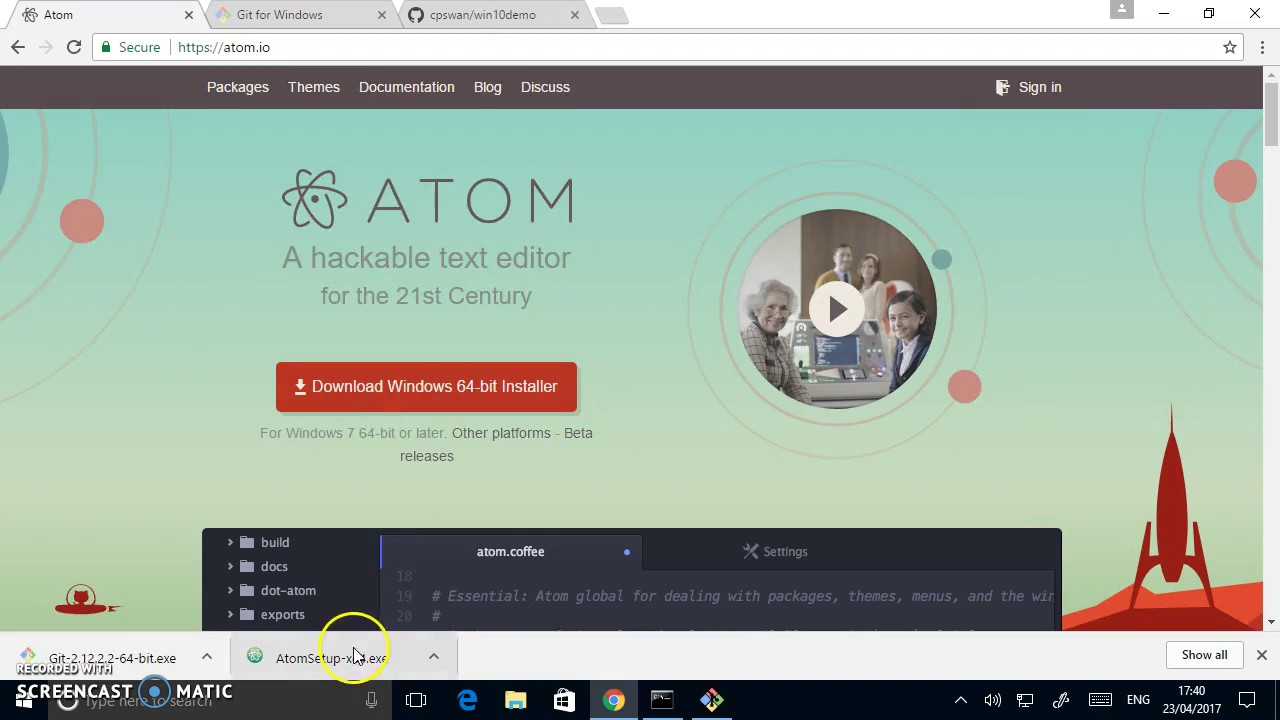Open a new browser tab
Viewport: 1280px width, 720px height.
click(611, 15)
